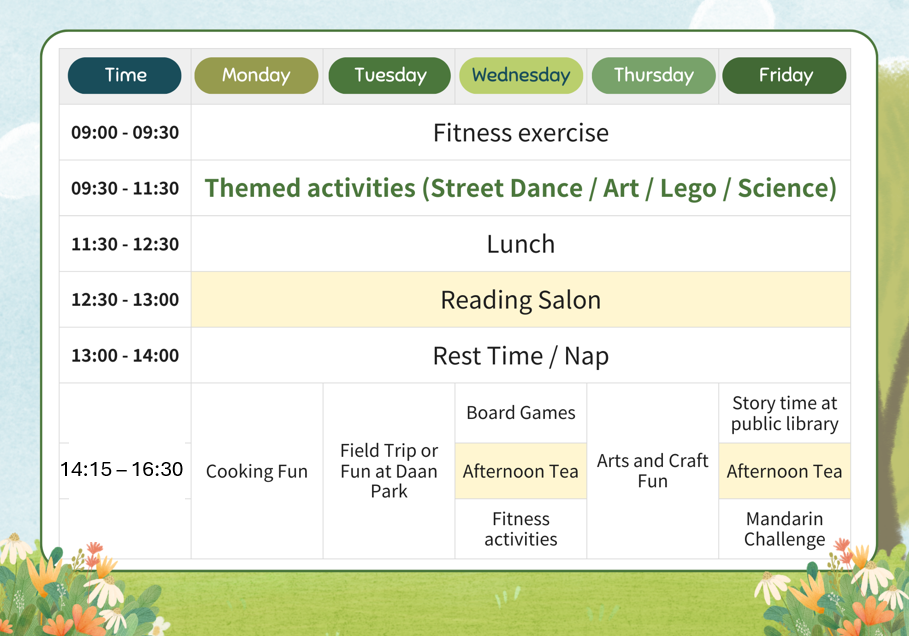909x636 pixels.
Task: Select the Wednesday column header
Action: [x=521, y=75]
